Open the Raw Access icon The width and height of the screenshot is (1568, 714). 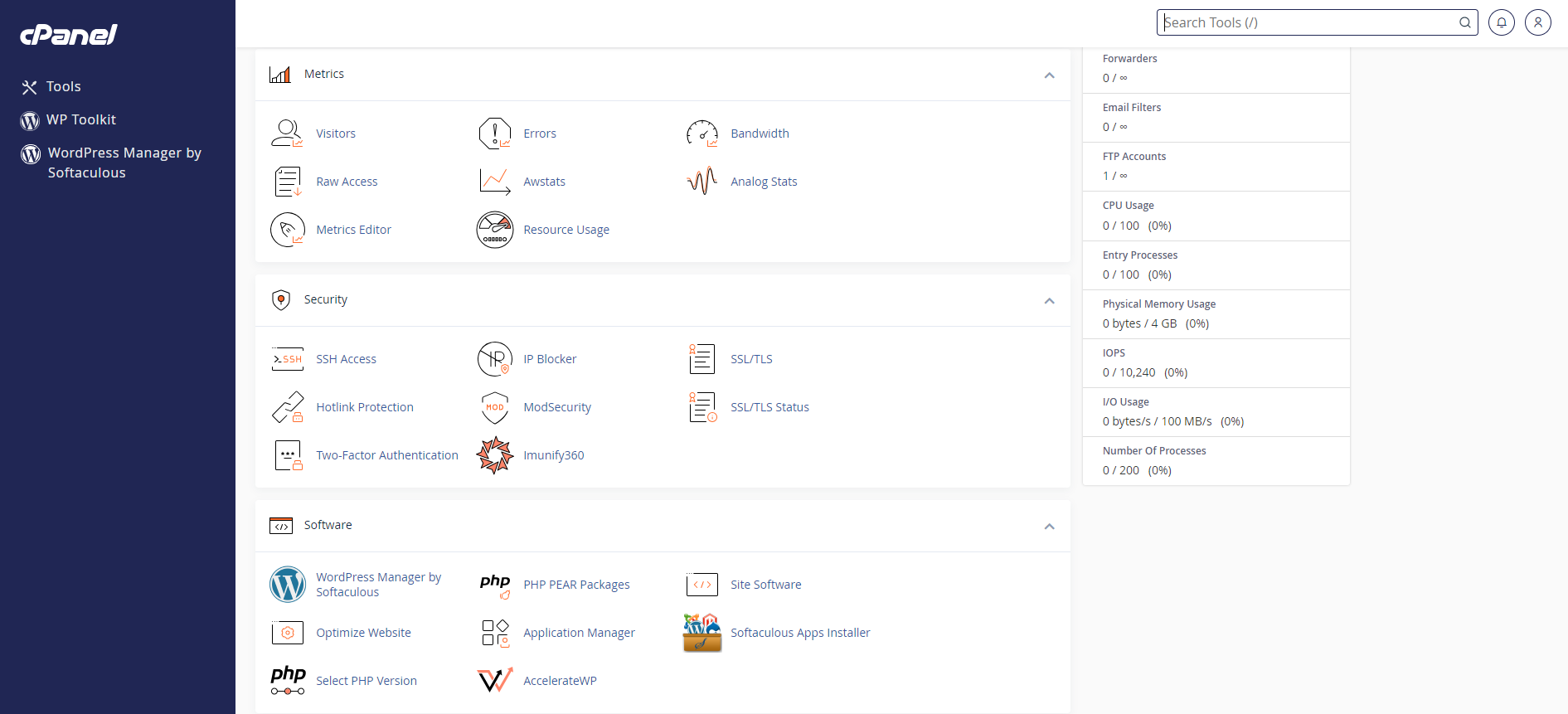click(288, 182)
